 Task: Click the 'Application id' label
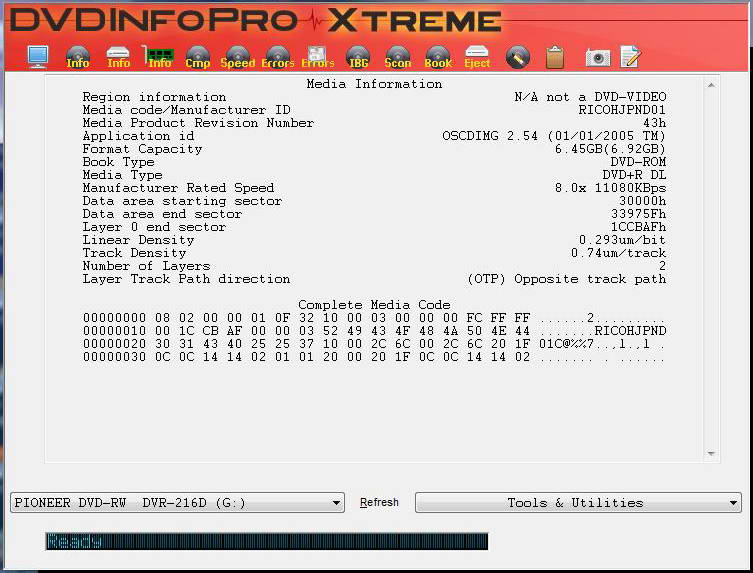(x=138, y=136)
